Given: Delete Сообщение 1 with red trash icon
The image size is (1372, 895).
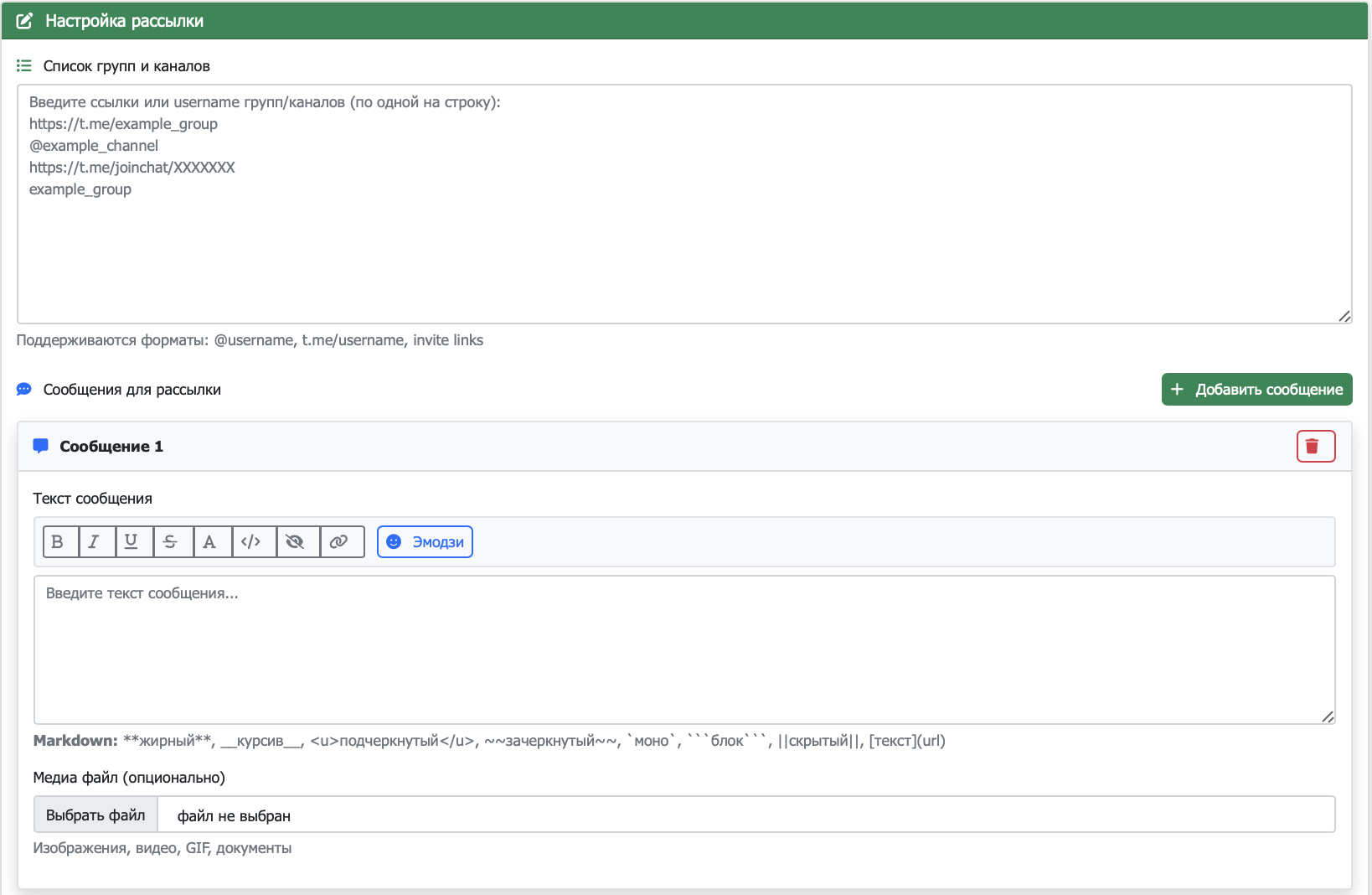Looking at the screenshot, I should point(1315,447).
